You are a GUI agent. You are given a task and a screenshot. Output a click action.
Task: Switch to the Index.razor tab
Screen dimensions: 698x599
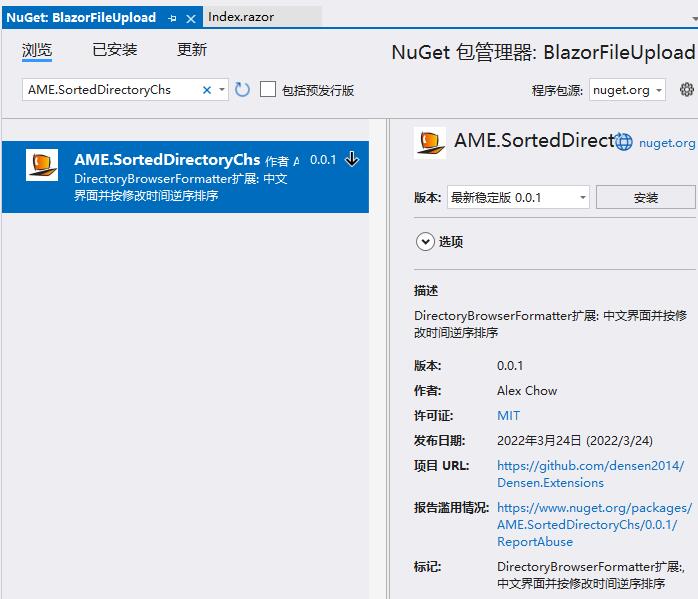(x=241, y=17)
